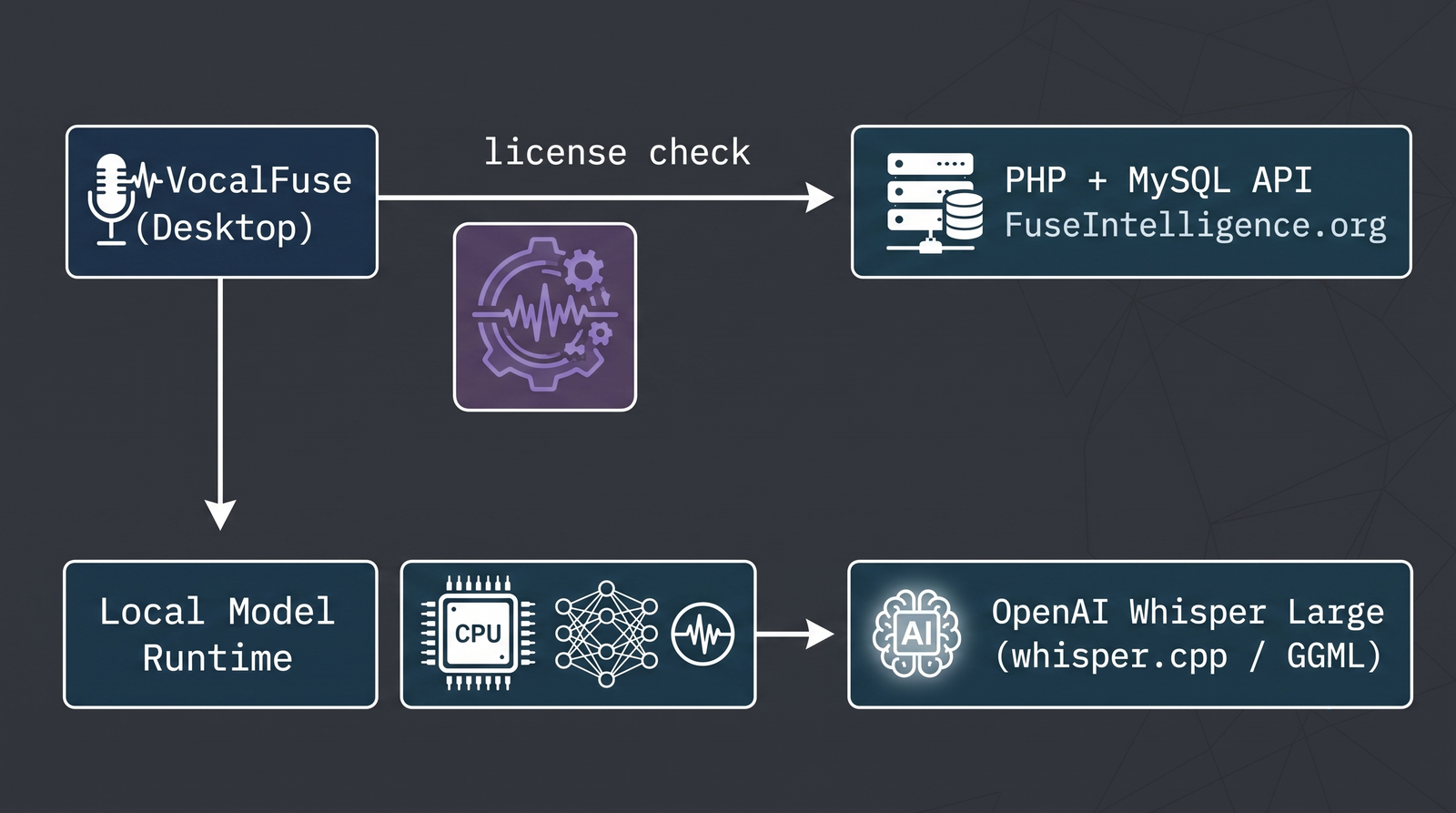The image size is (1456, 813).
Task: Click the server and database icon
Action: point(935,203)
